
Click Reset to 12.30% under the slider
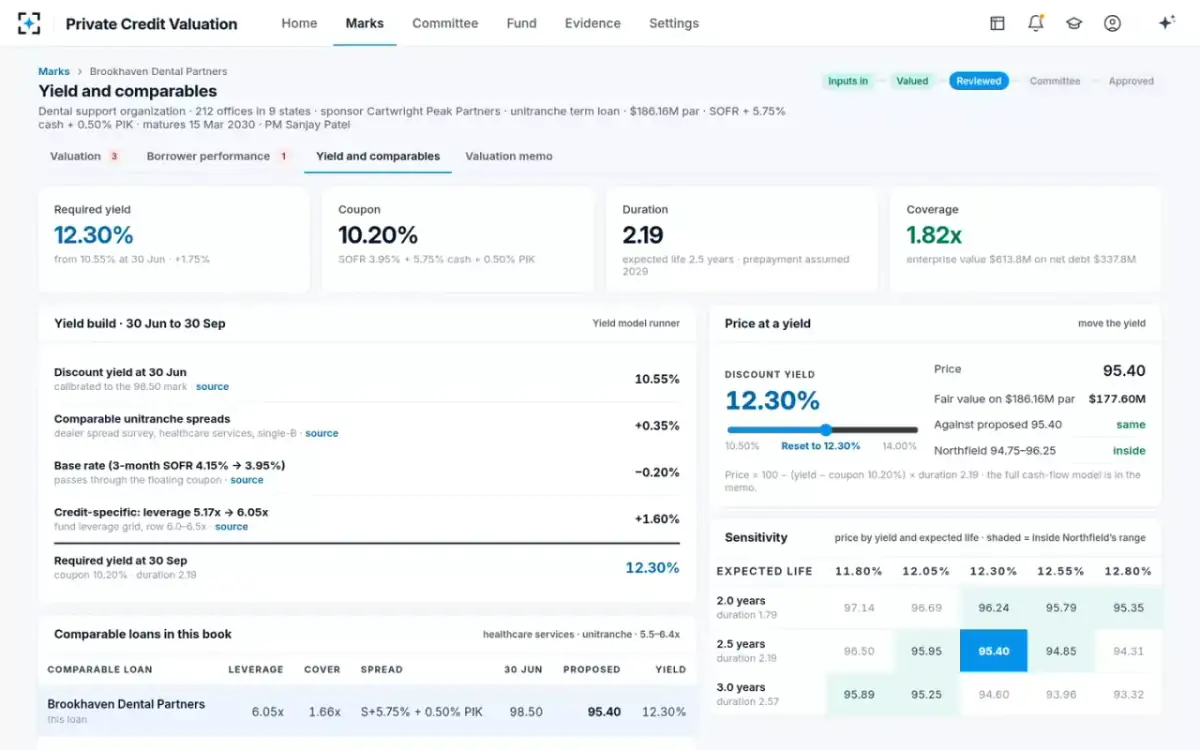[x=821, y=446]
